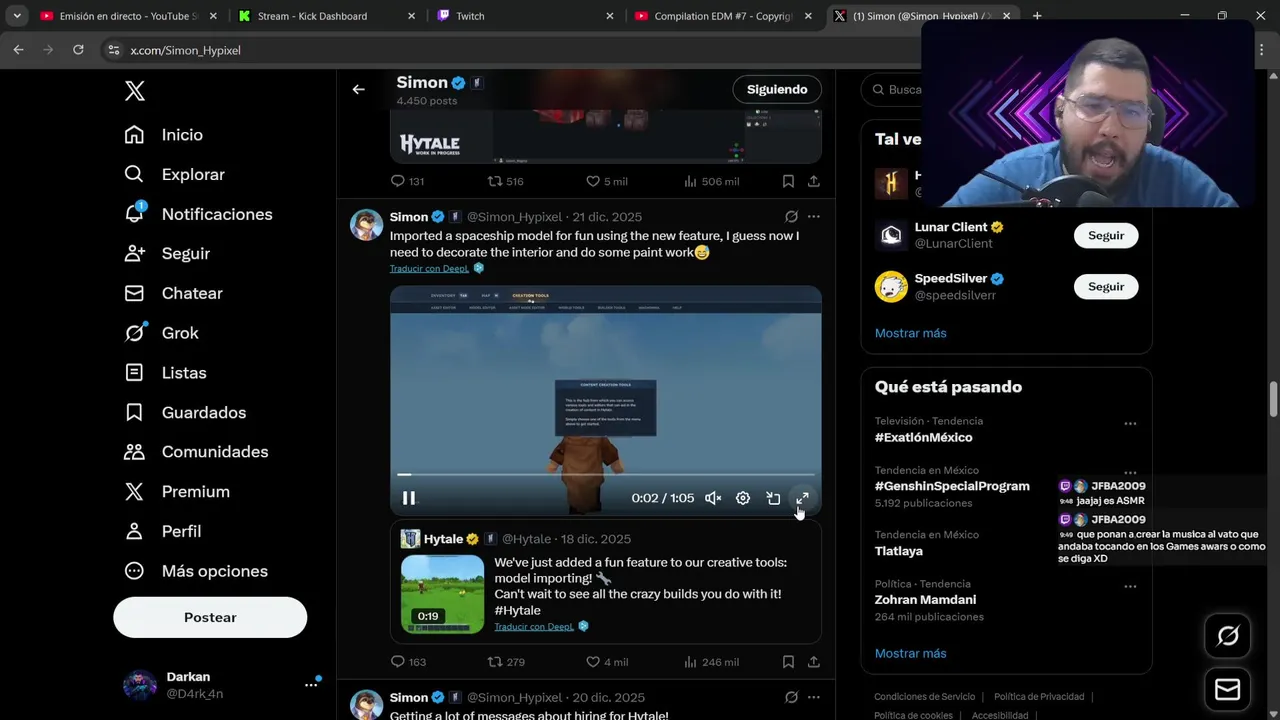1280x720 pixels.
Task: Click Mostrar más under trends
Action: tap(910, 653)
